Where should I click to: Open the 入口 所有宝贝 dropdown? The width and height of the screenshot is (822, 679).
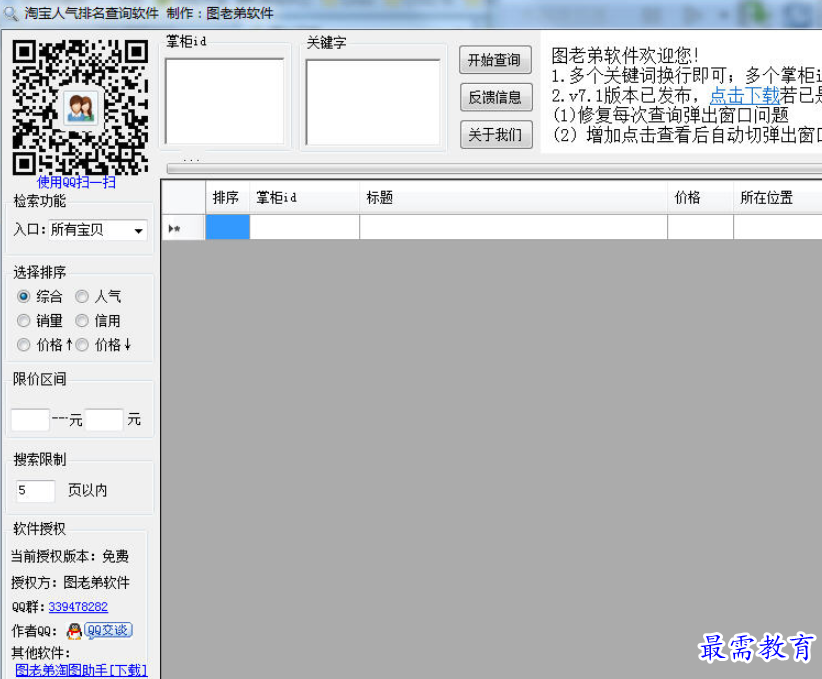pyautogui.click(x=99, y=230)
